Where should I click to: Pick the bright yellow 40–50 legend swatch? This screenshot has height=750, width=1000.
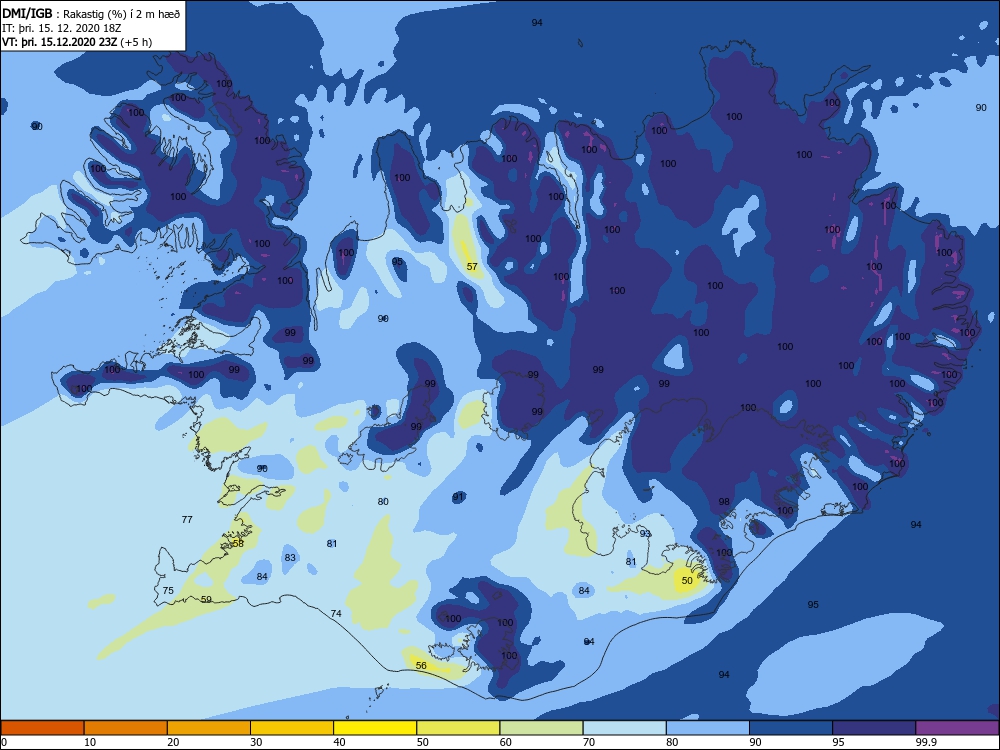375,728
